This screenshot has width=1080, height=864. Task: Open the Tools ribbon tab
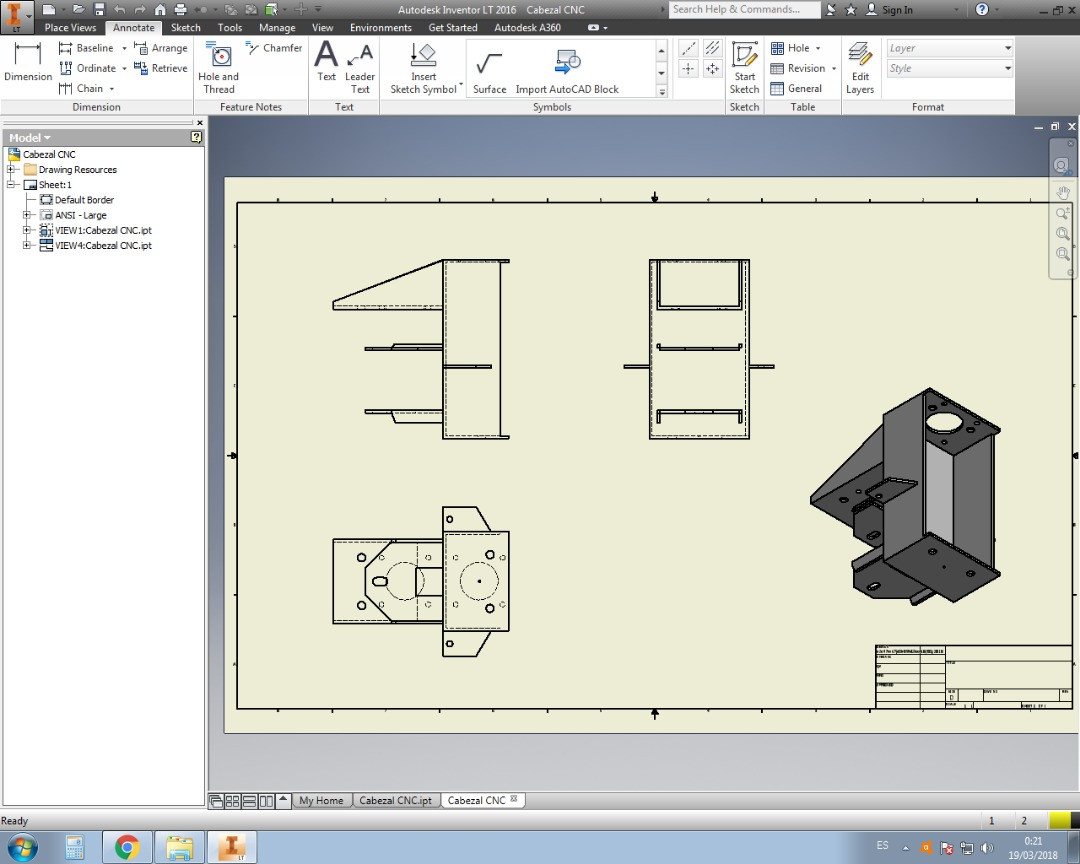[x=229, y=28]
